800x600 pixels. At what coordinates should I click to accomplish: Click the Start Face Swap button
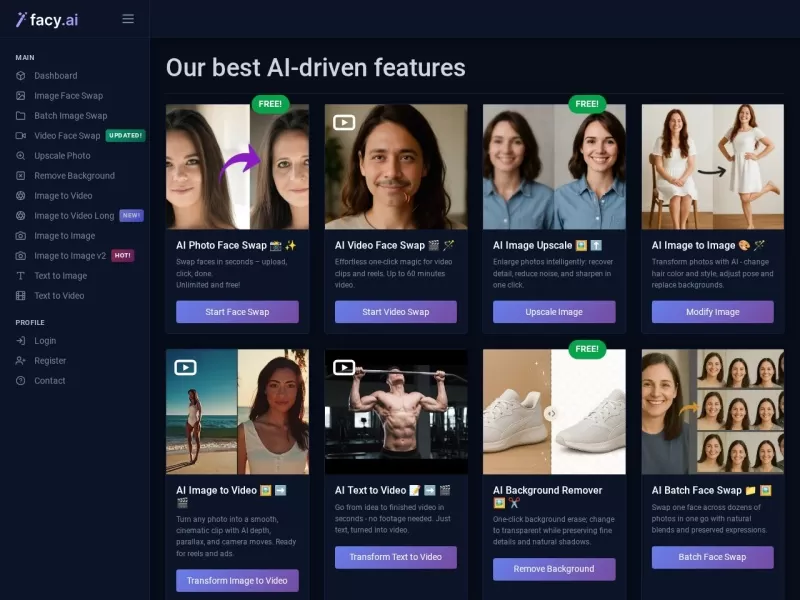(x=237, y=312)
